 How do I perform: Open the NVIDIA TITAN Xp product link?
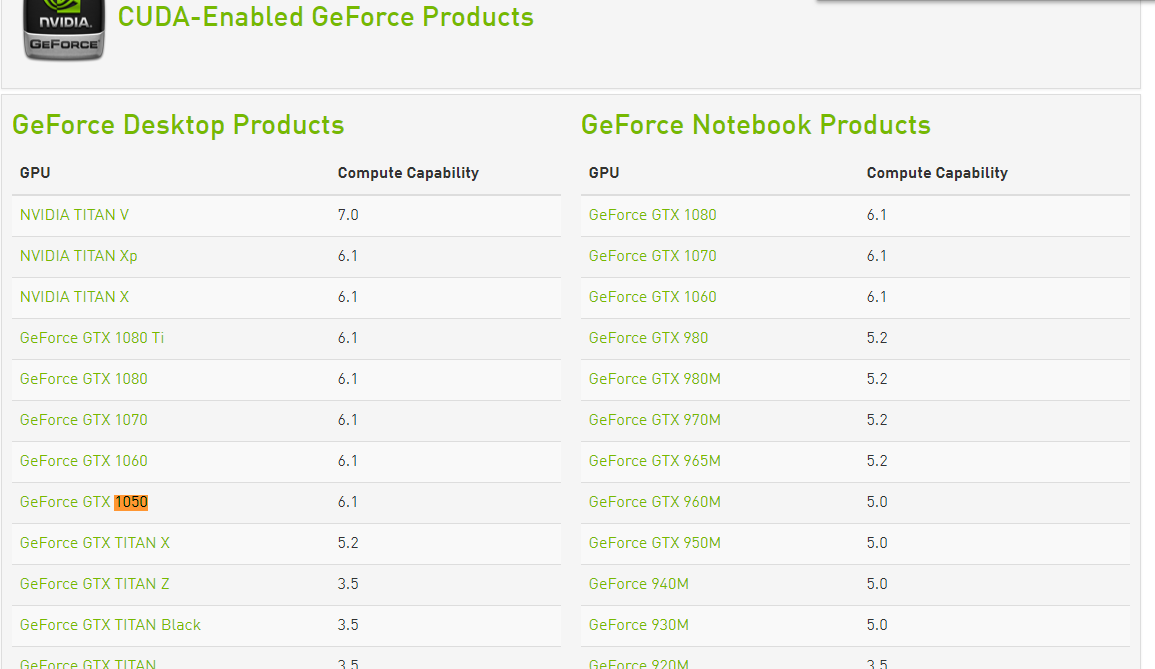pos(78,256)
